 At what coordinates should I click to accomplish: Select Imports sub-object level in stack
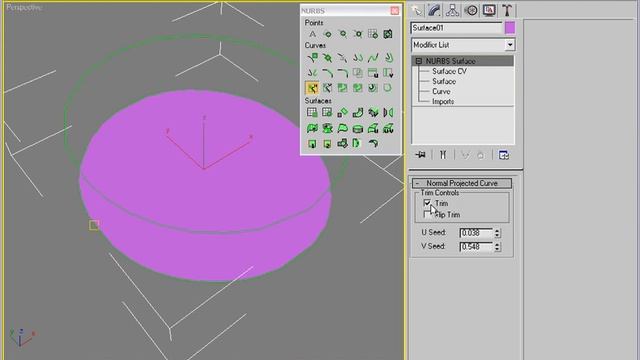pos(443,101)
